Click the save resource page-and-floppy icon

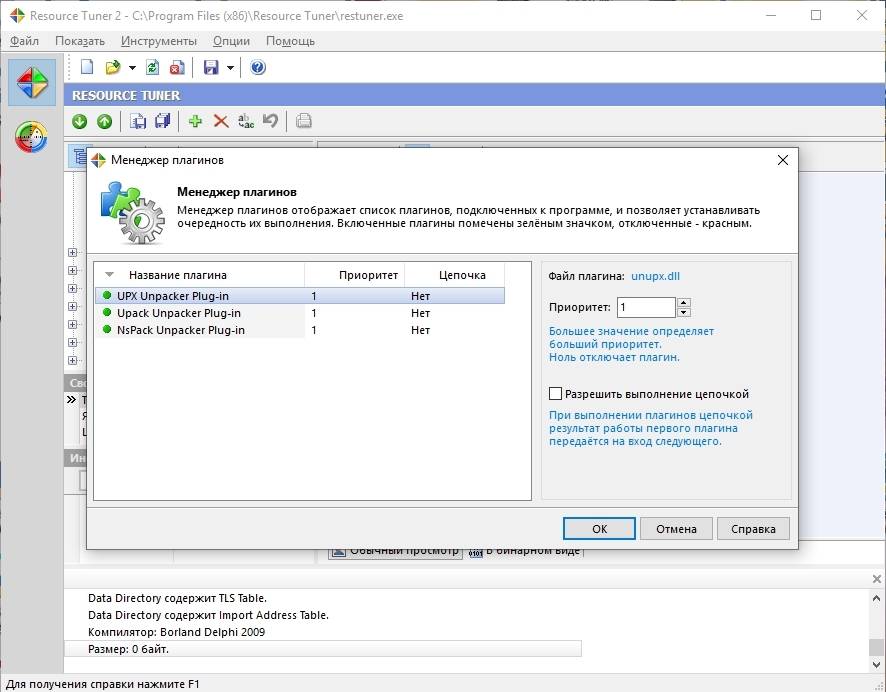click(x=138, y=121)
